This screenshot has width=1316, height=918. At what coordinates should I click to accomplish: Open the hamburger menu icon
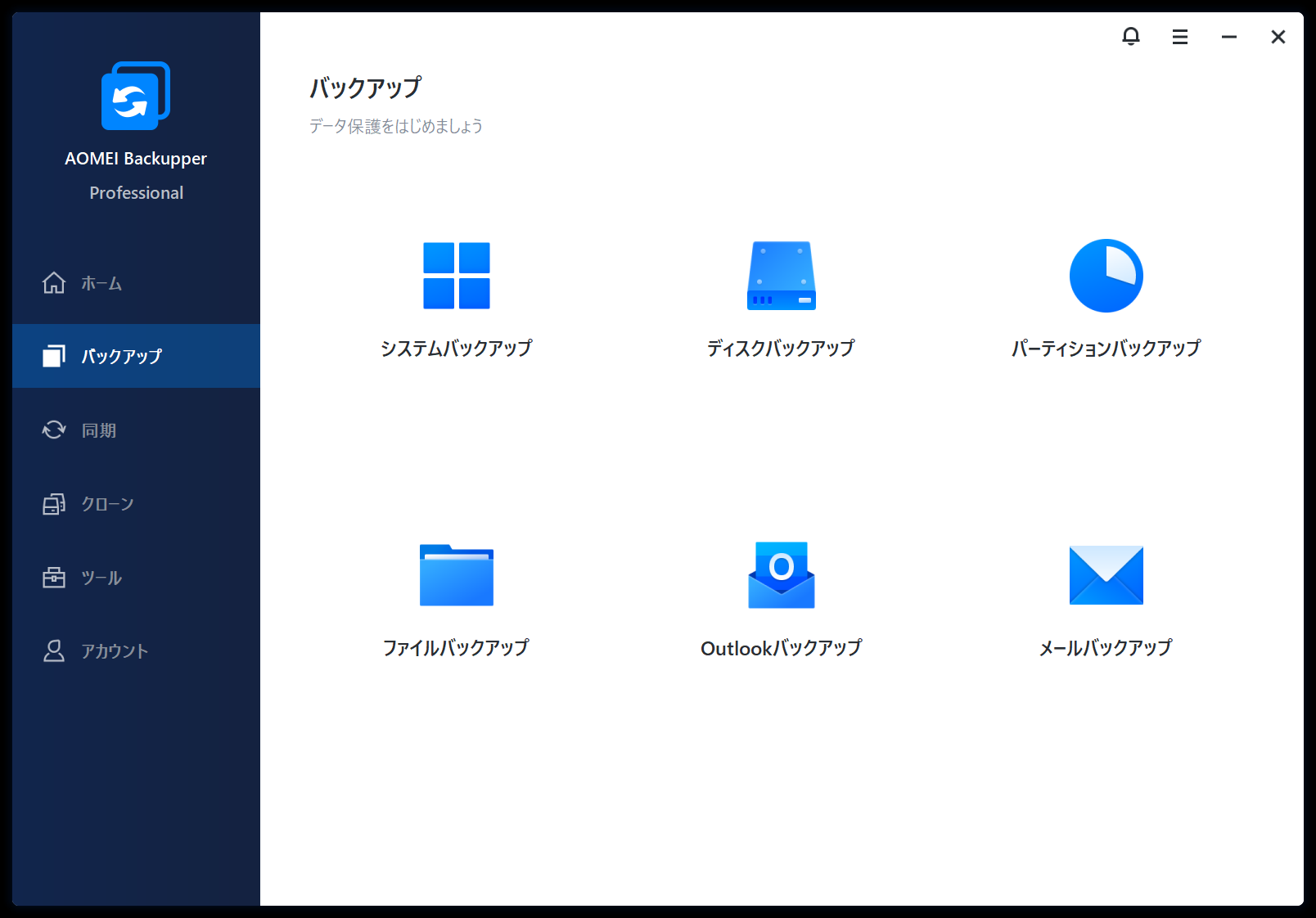click(x=1179, y=37)
